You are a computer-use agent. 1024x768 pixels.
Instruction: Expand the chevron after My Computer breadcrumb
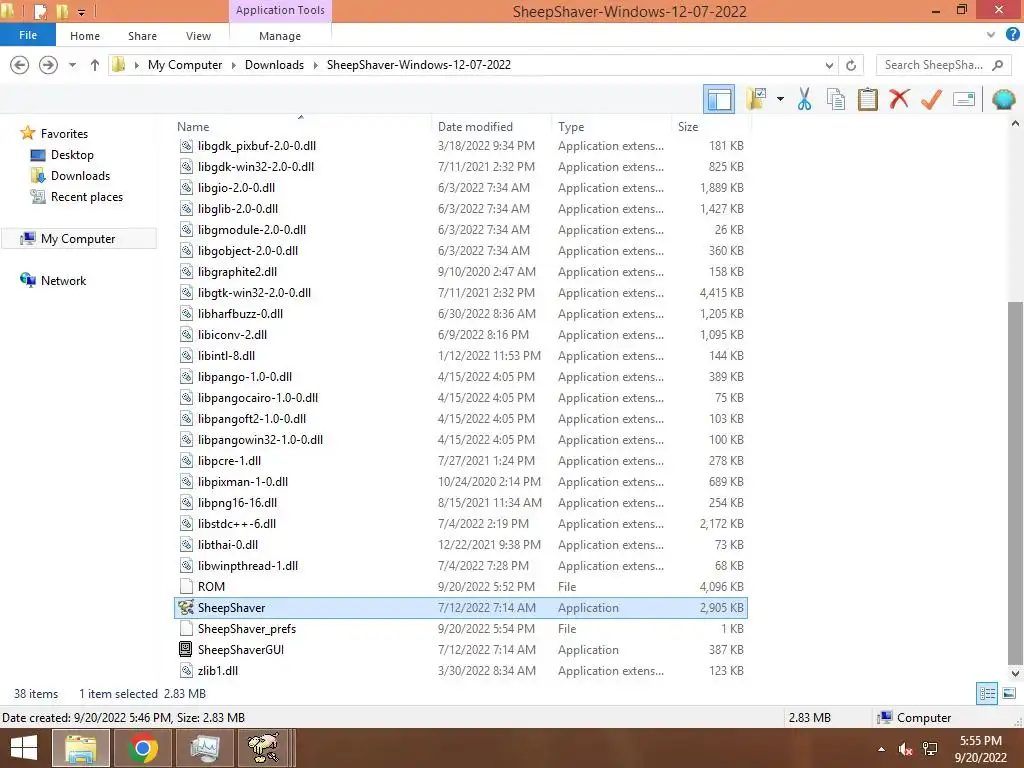click(234, 65)
